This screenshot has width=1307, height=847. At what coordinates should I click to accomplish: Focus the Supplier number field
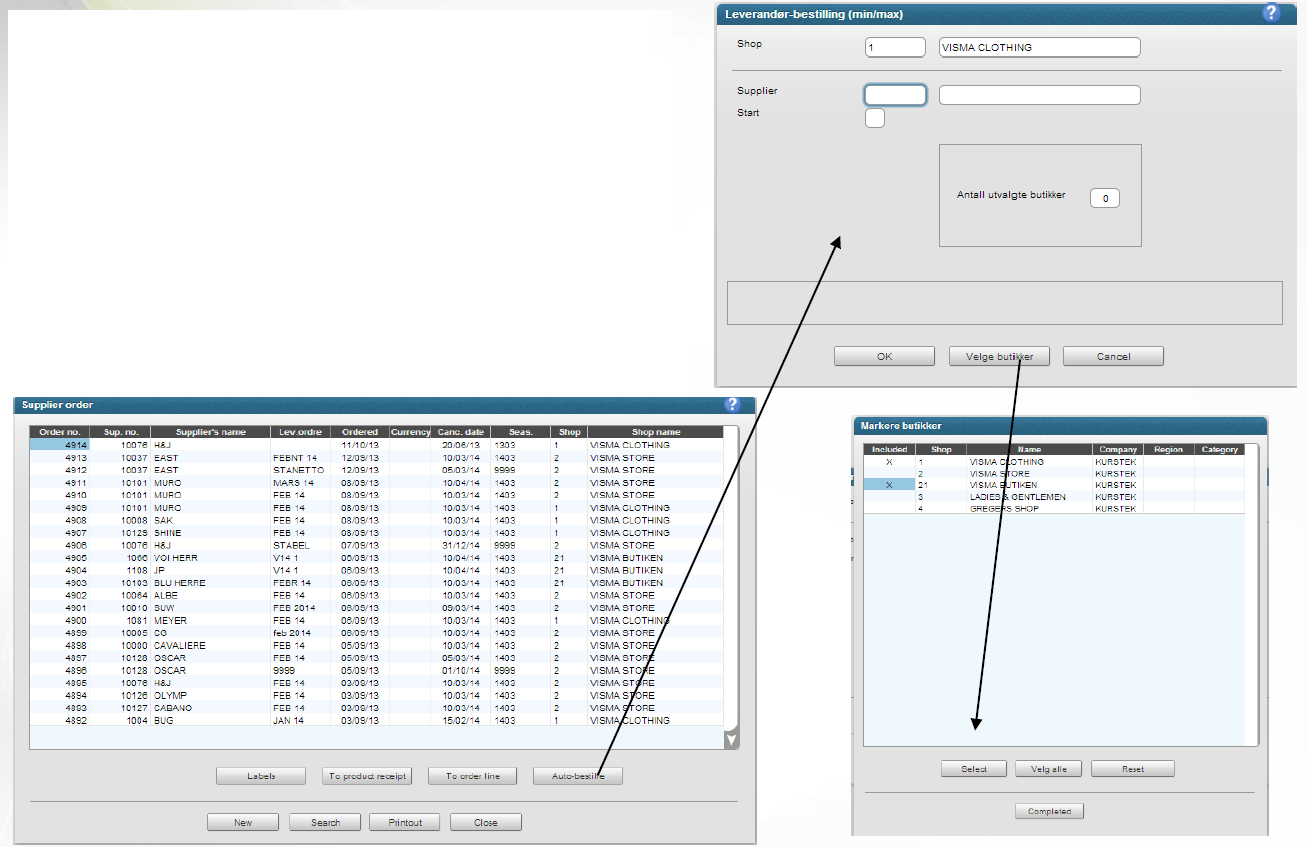(895, 95)
